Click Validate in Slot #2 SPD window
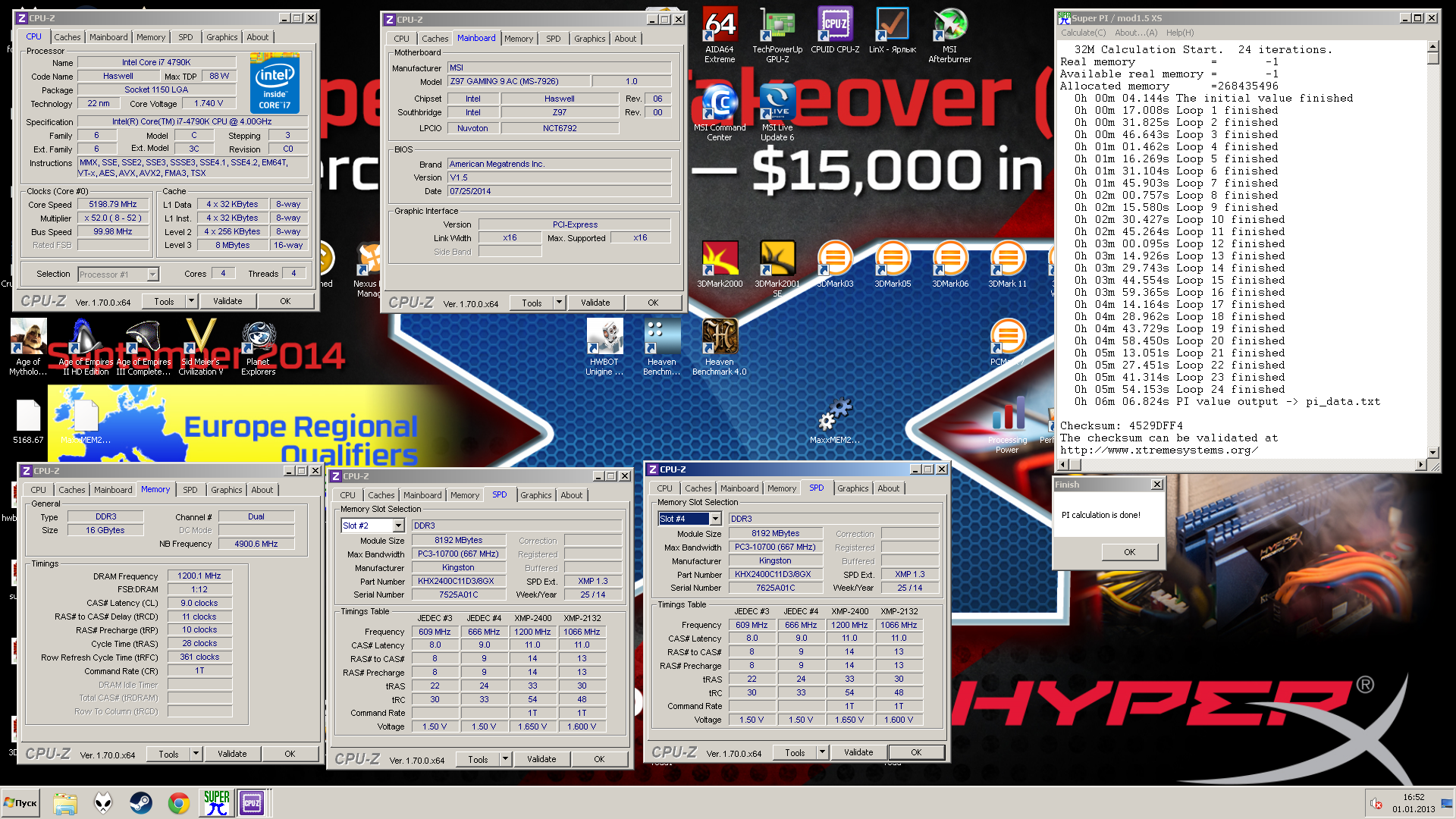 [x=541, y=759]
